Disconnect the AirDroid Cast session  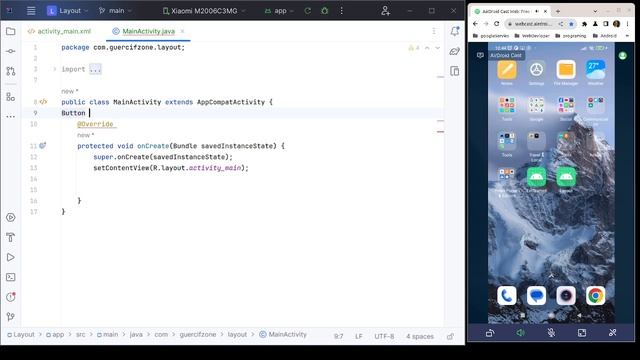pyautogui.click(x=612, y=333)
